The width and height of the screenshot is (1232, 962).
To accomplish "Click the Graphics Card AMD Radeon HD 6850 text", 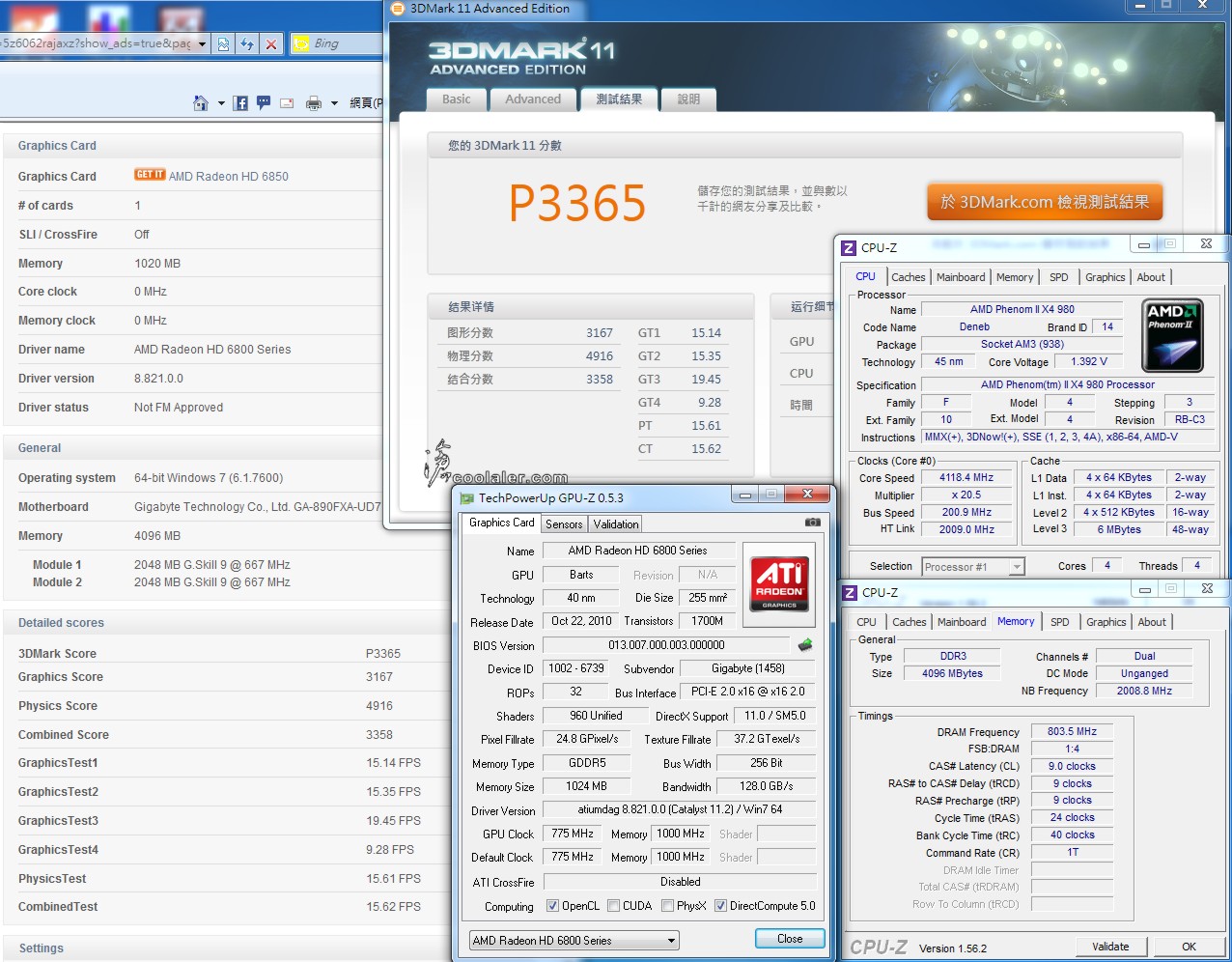I will (229, 177).
